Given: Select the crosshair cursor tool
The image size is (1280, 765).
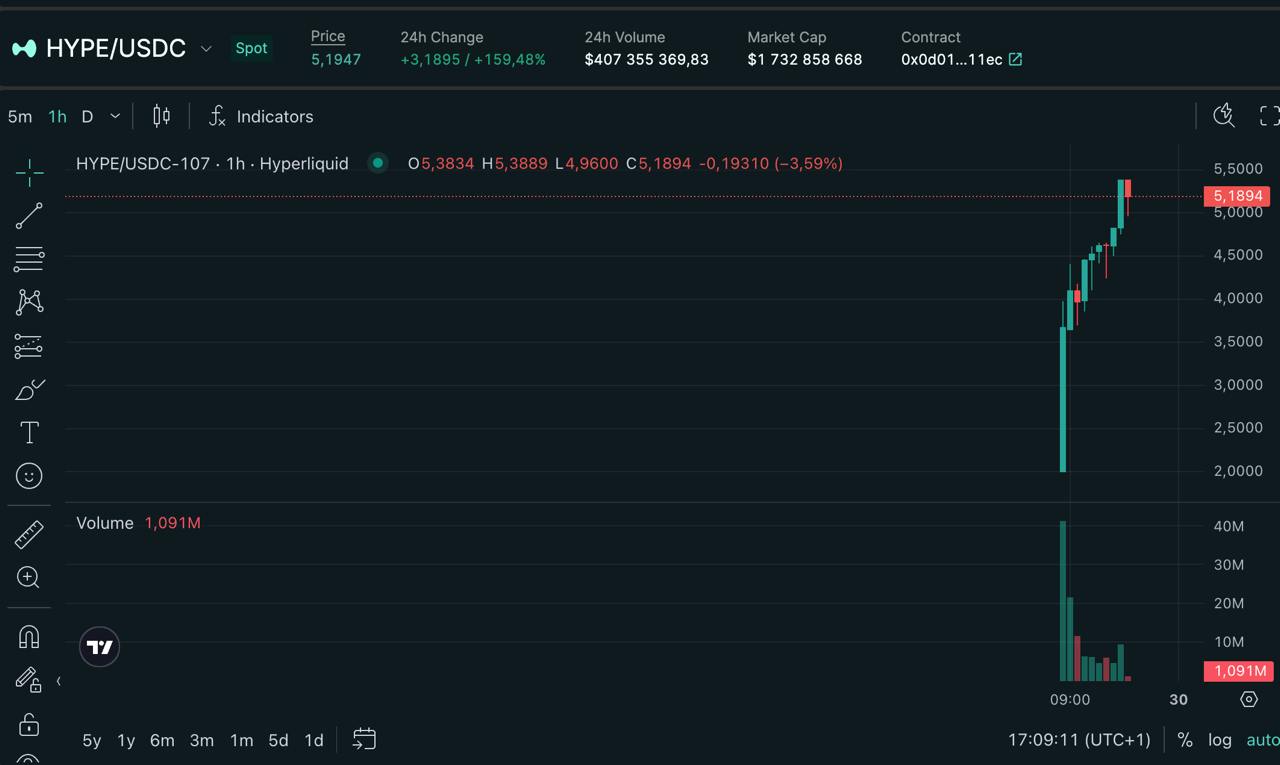Looking at the screenshot, I should point(29,172).
